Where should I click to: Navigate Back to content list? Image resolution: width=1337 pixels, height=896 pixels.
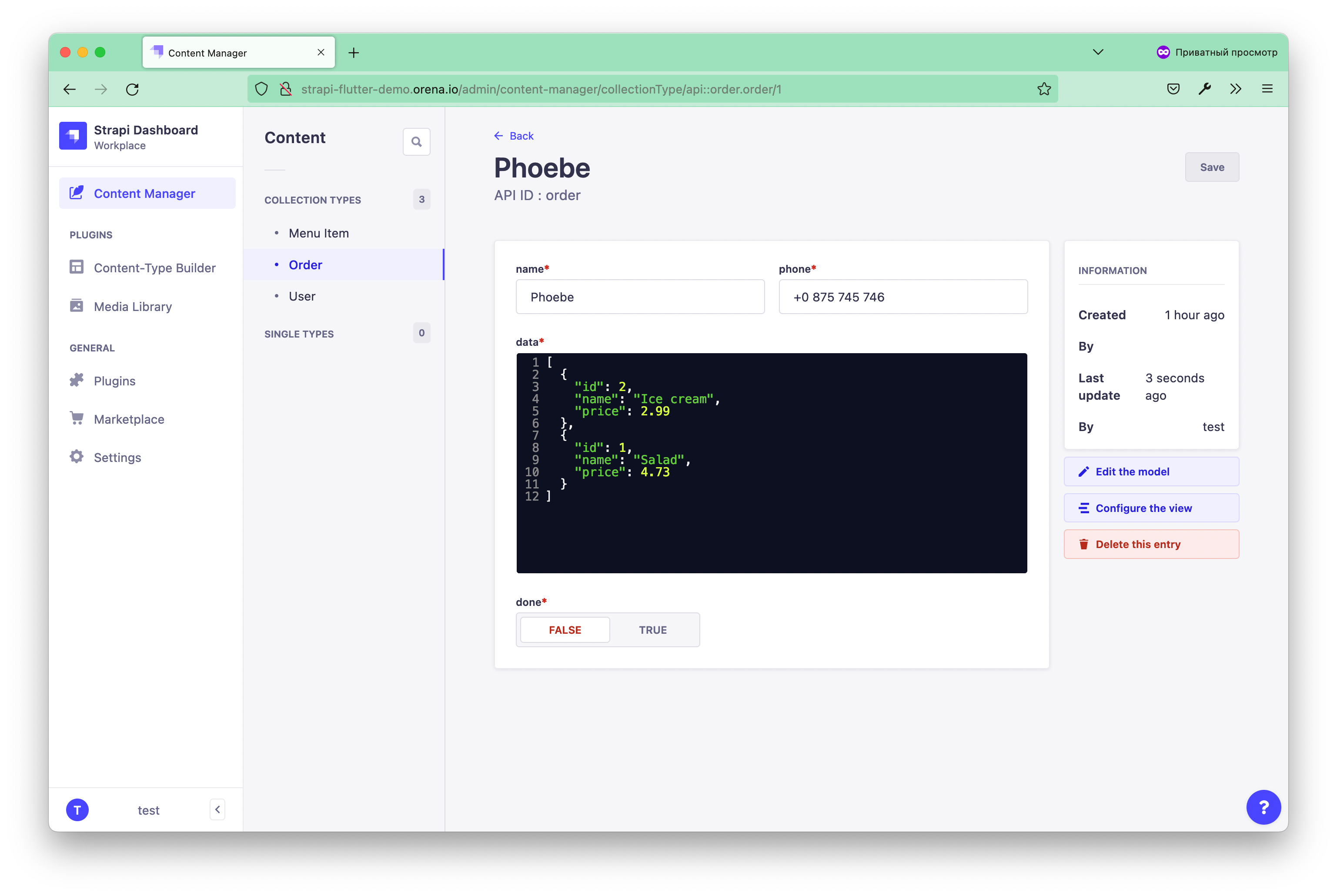click(514, 135)
